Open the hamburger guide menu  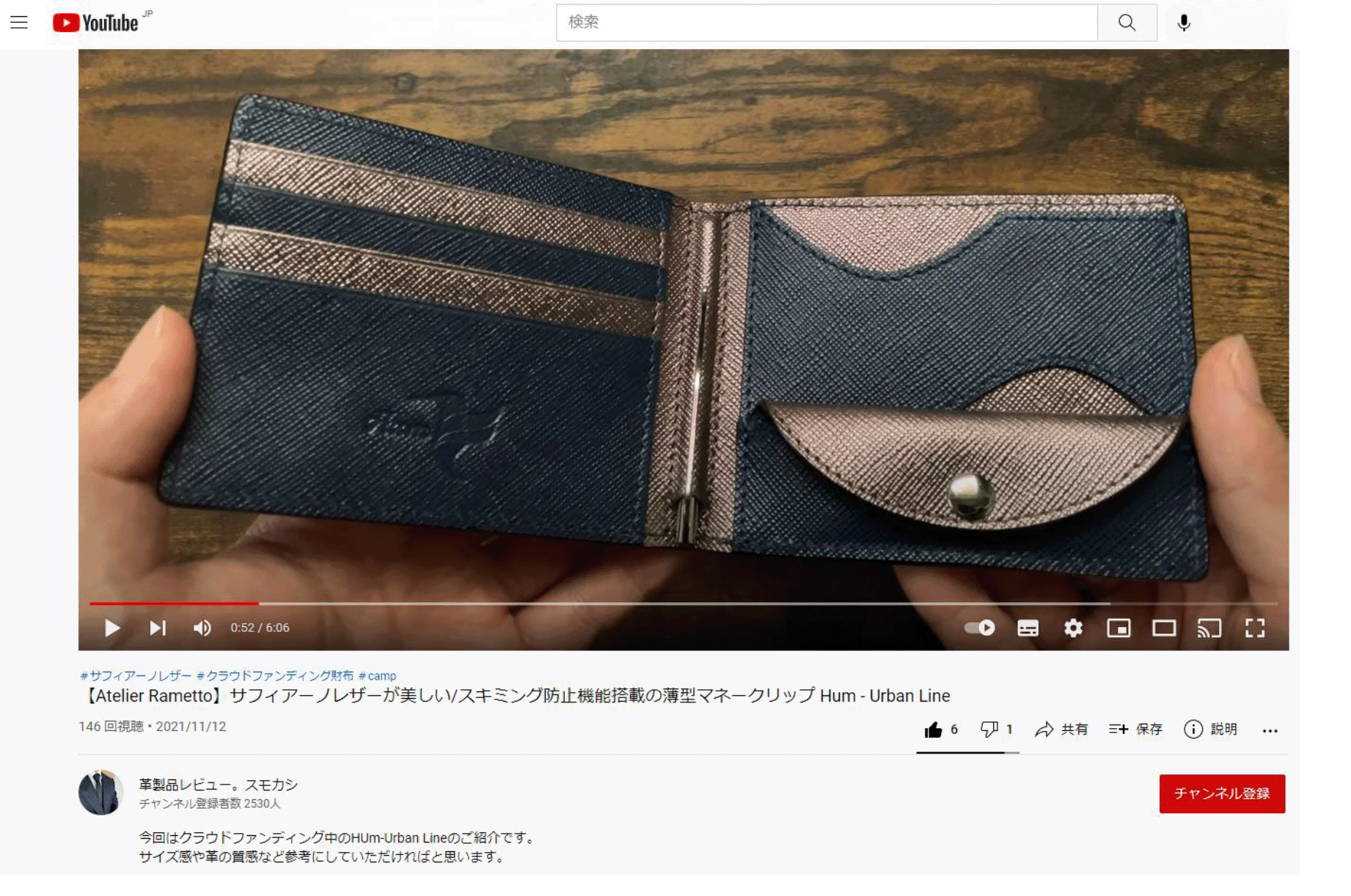click(x=19, y=23)
